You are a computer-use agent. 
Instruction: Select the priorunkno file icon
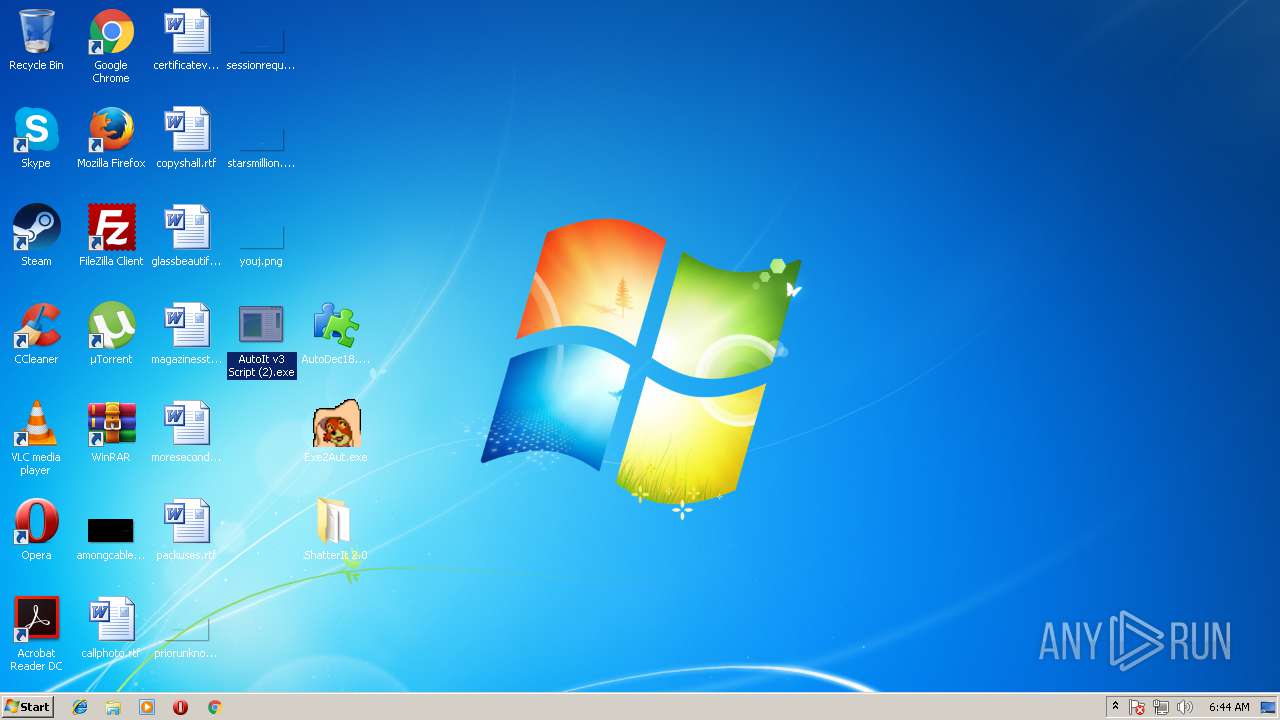(186, 638)
